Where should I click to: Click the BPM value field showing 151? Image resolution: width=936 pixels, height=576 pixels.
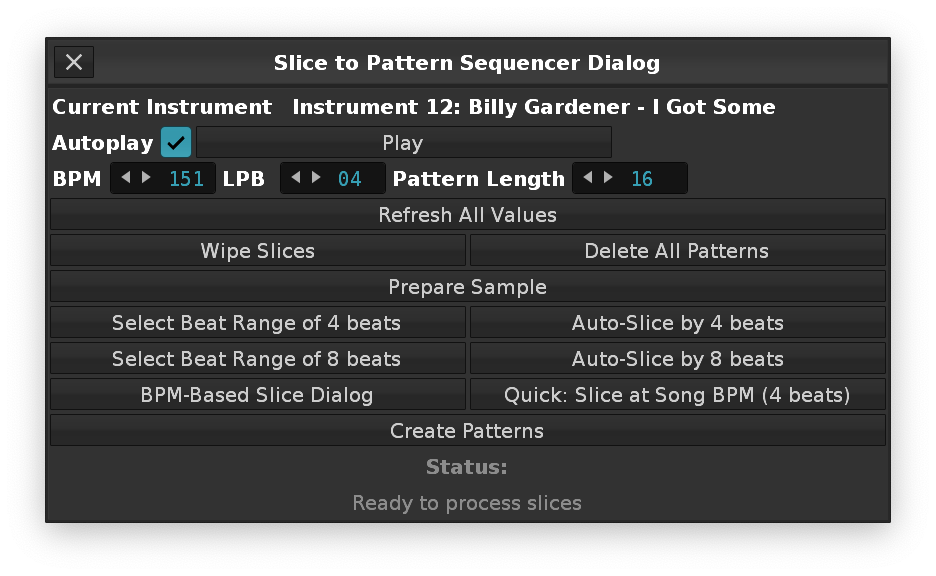pyautogui.click(x=186, y=179)
